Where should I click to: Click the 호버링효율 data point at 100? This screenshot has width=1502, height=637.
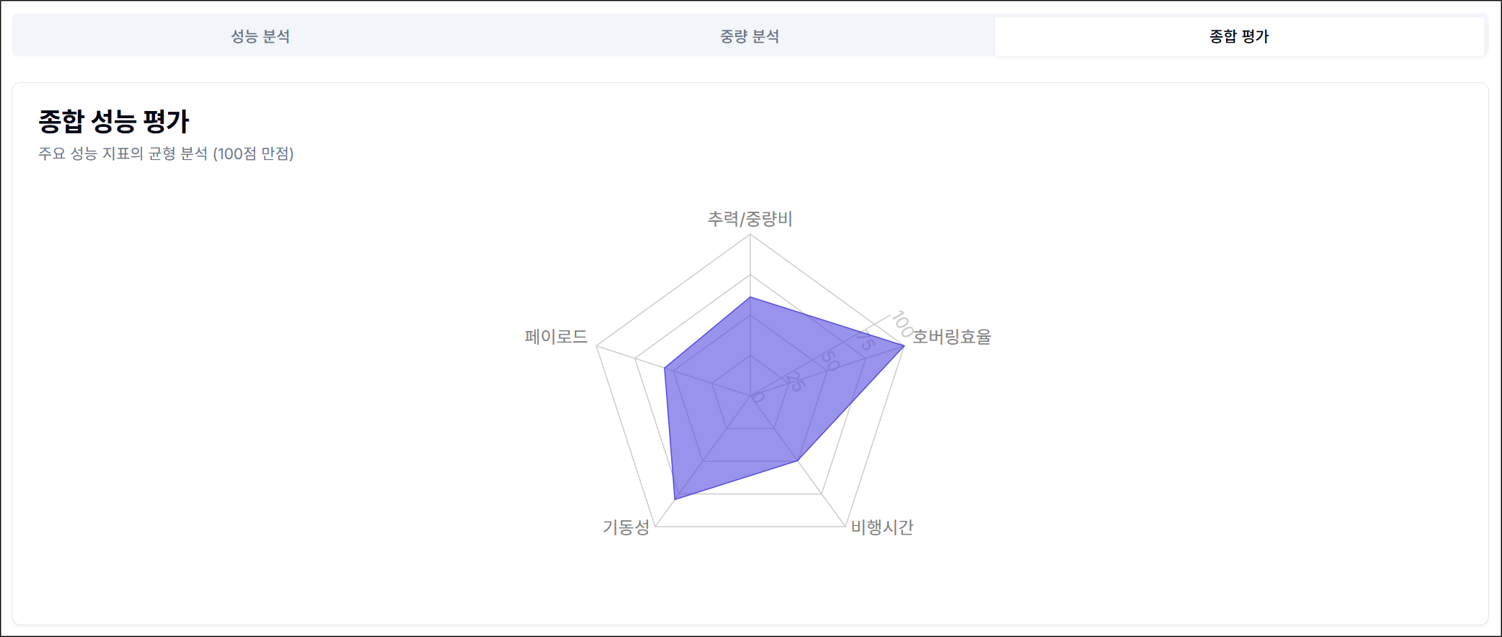(904, 345)
